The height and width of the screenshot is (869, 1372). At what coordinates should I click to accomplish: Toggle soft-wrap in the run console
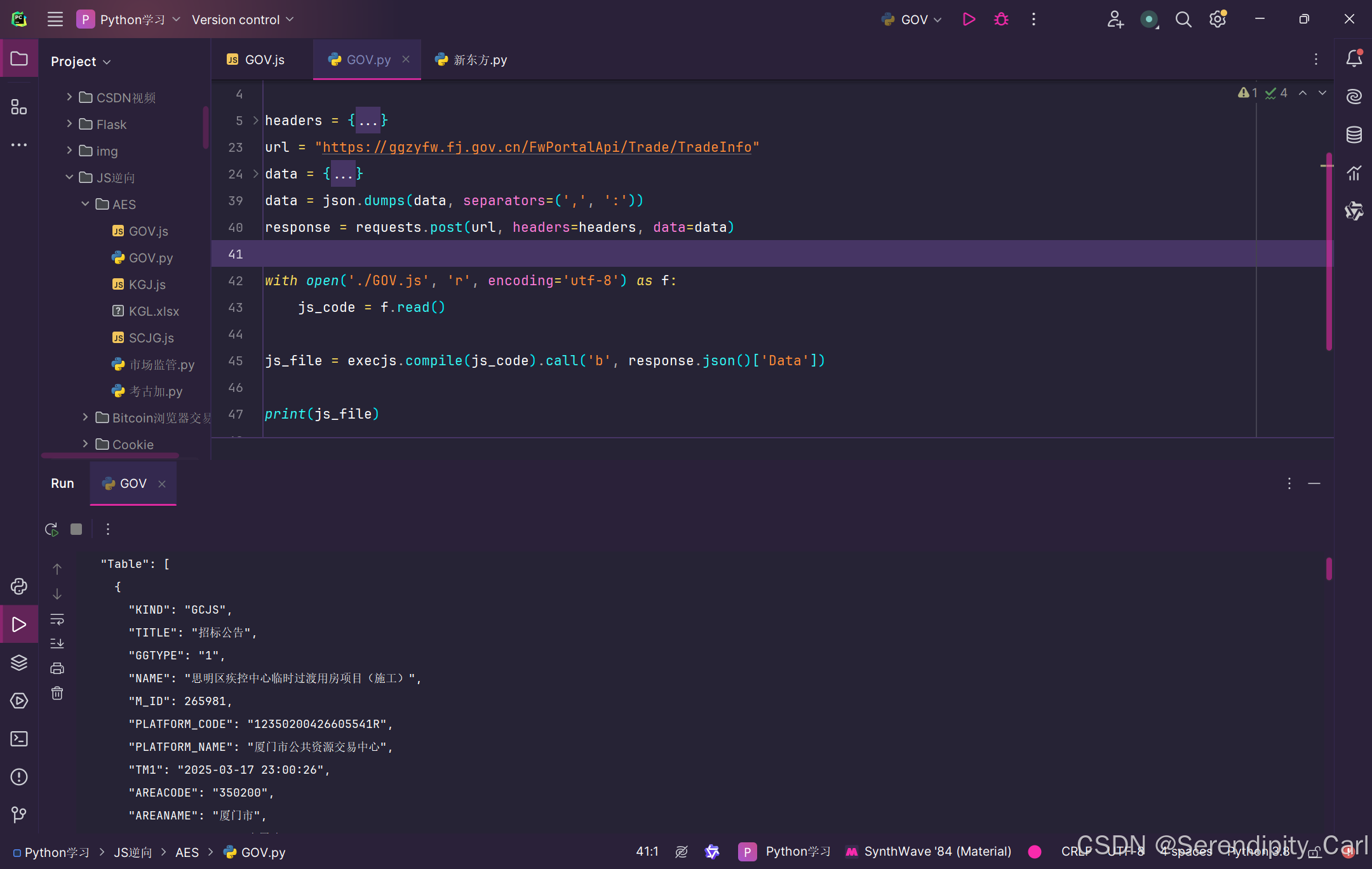click(x=57, y=619)
